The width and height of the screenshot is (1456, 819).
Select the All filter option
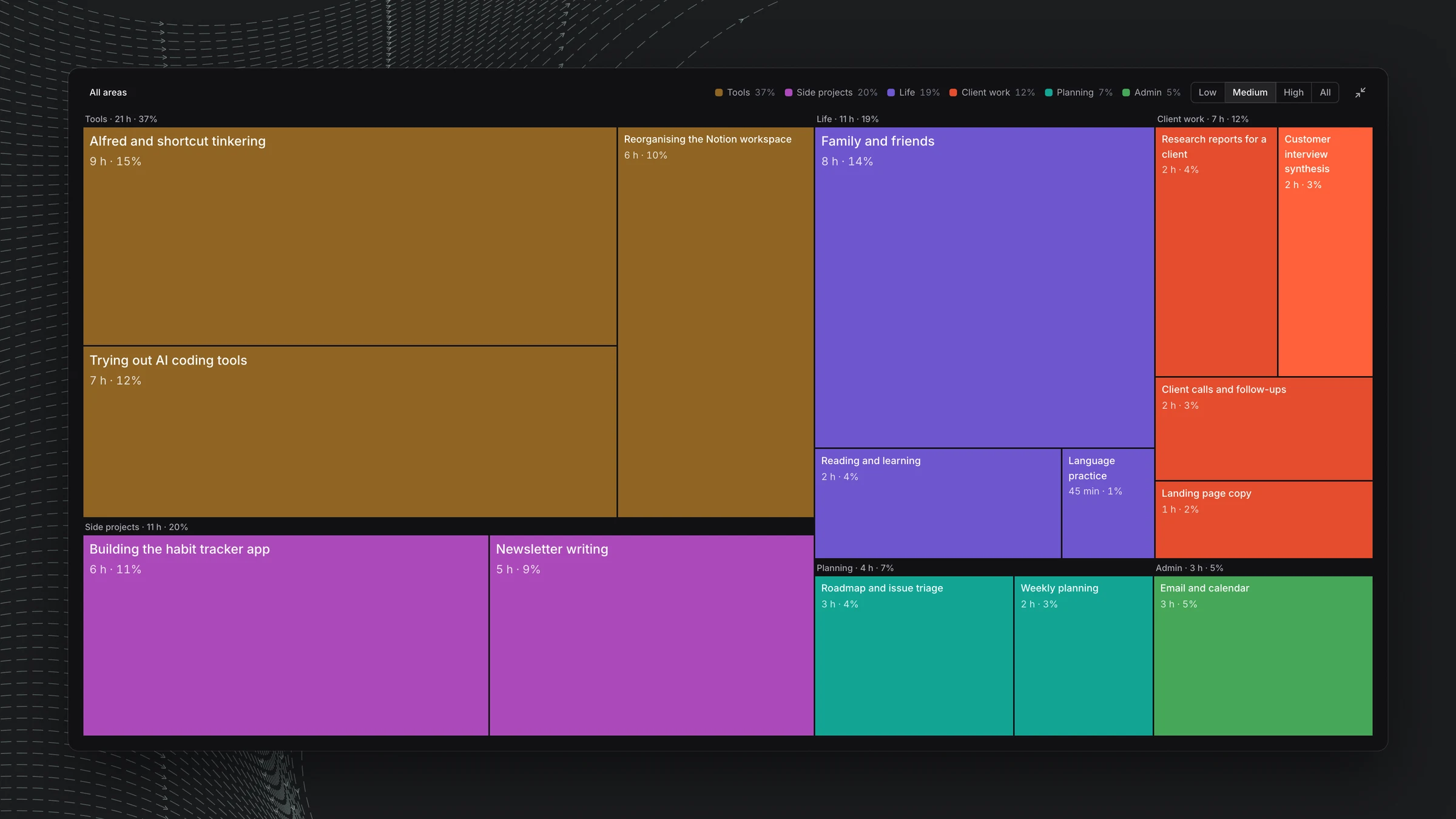(x=1325, y=92)
